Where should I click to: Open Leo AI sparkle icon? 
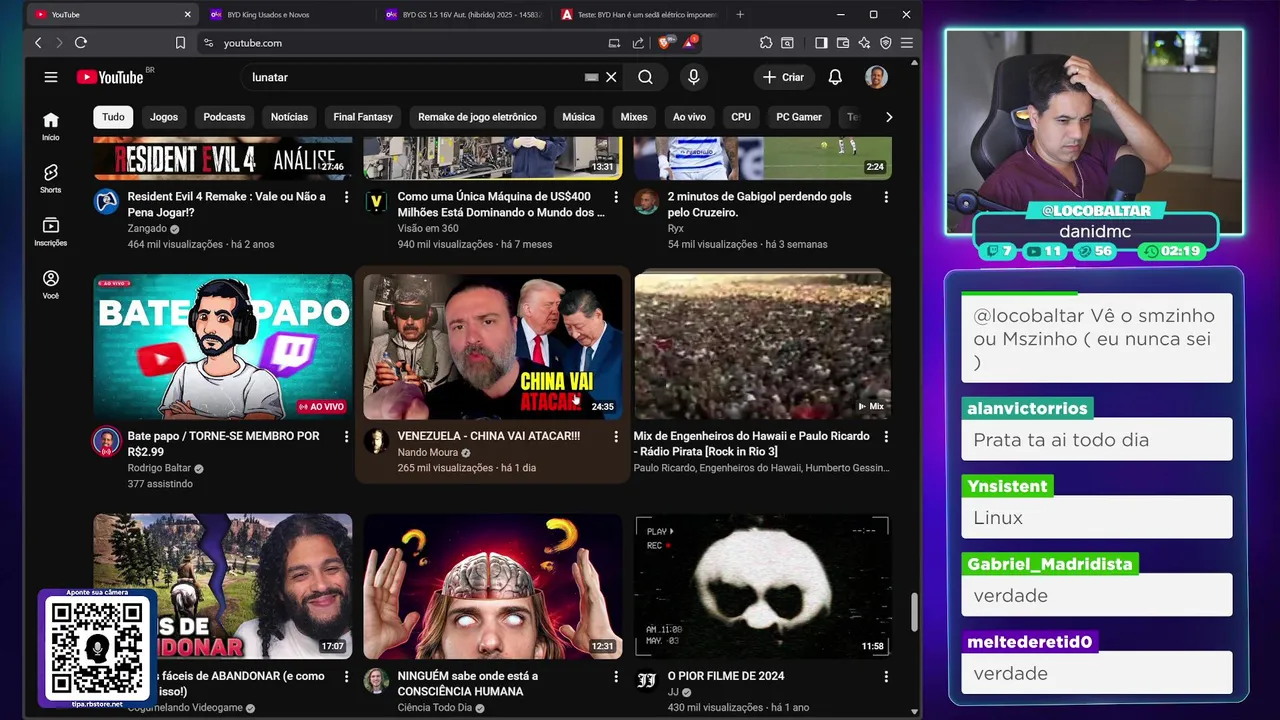coord(864,43)
